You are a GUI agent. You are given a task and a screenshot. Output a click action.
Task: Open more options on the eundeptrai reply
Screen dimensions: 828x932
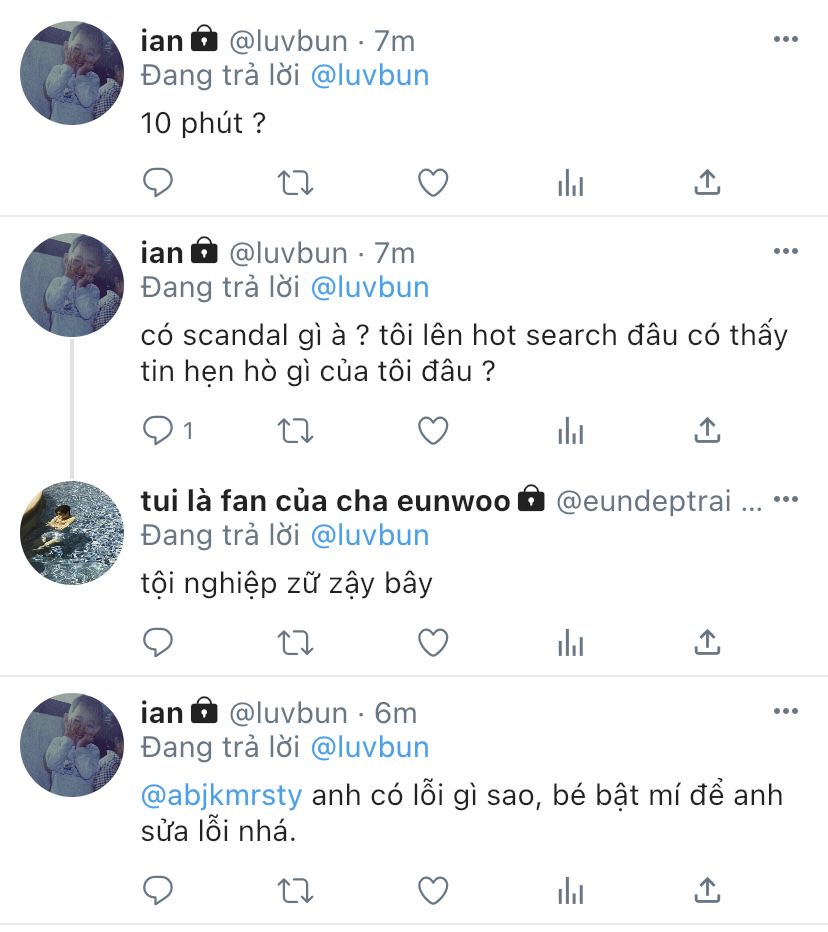pyautogui.click(x=786, y=499)
